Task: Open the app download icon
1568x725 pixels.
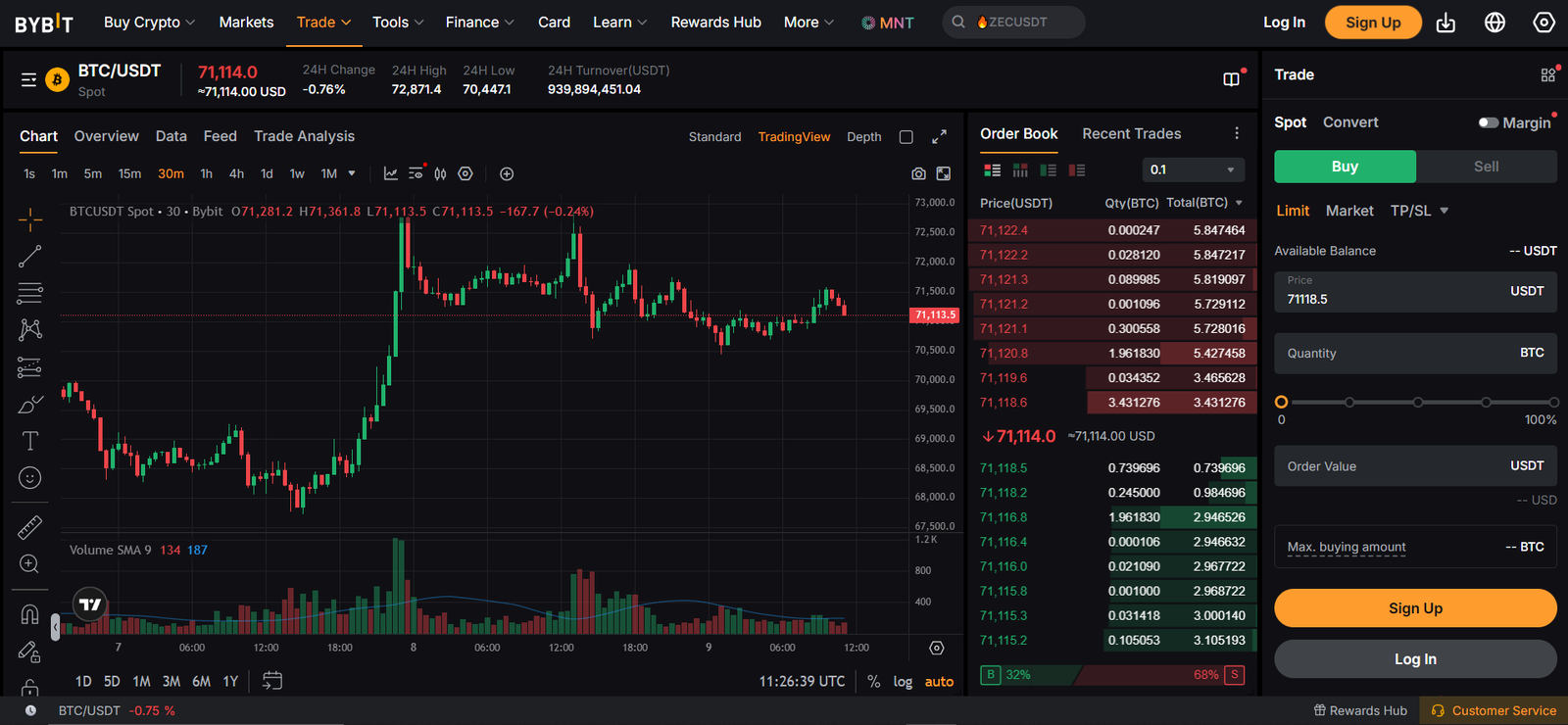Action: click(1445, 23)
